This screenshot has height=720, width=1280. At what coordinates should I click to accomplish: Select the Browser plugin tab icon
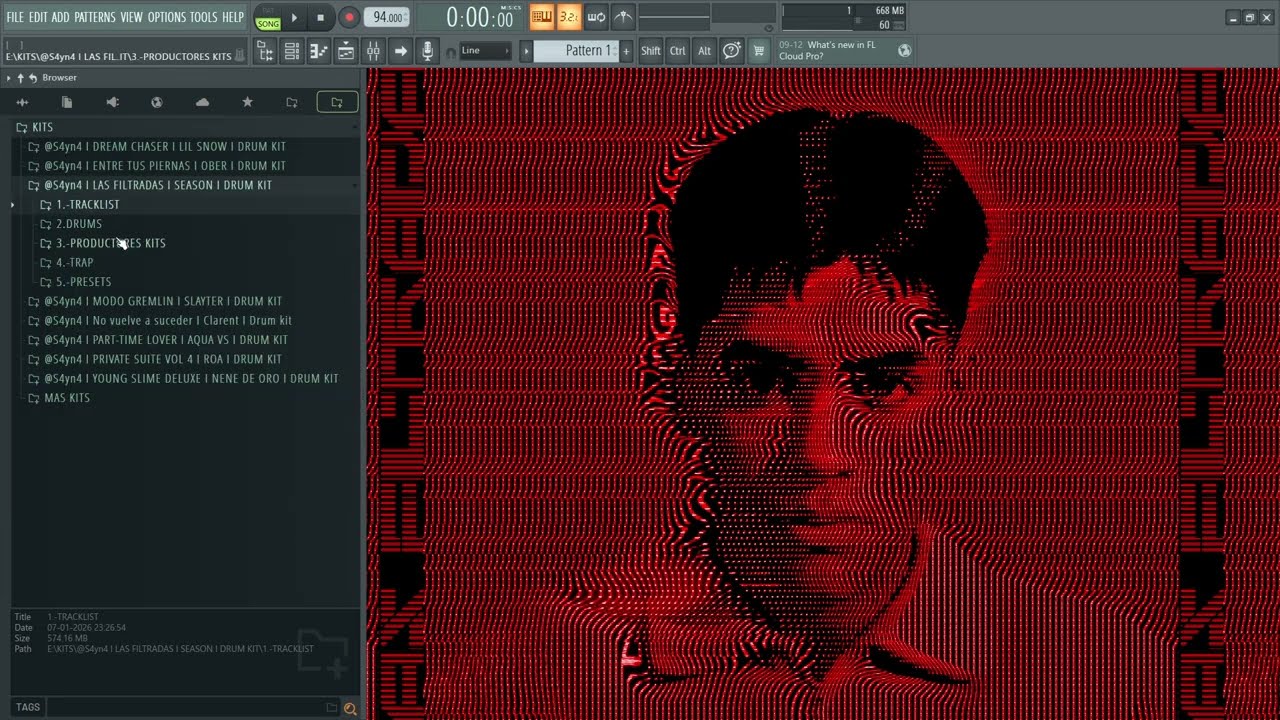[x=112, y=102]
